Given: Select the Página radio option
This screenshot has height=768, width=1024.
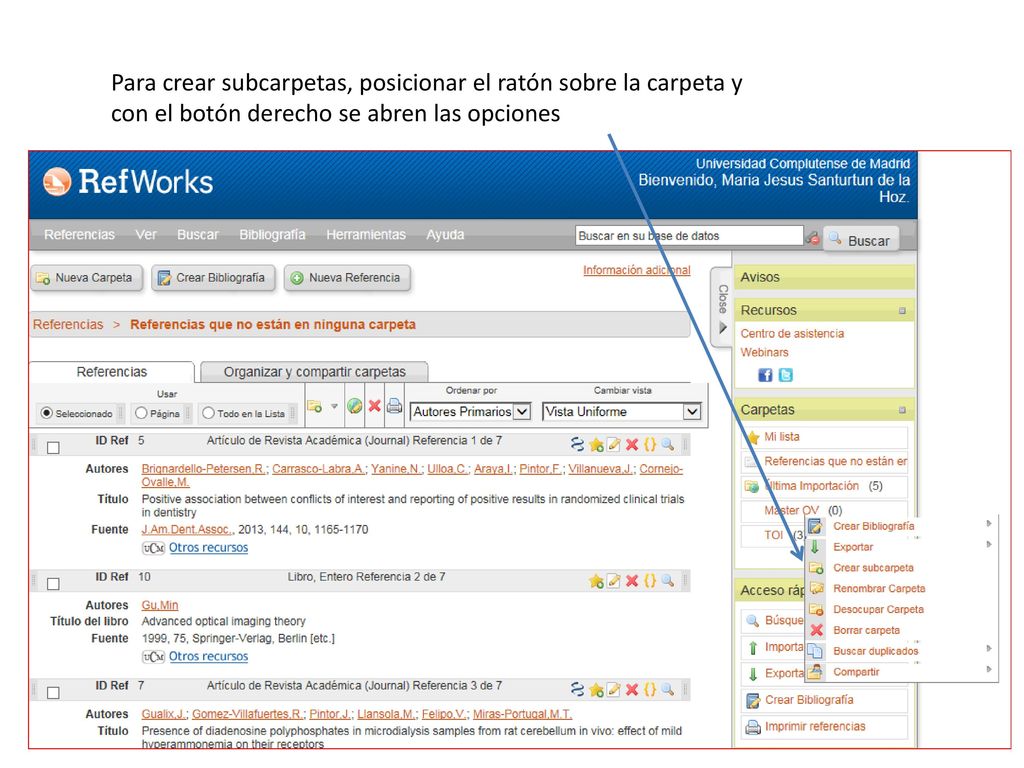Looking at the screenshot, I should click(141, 413).
